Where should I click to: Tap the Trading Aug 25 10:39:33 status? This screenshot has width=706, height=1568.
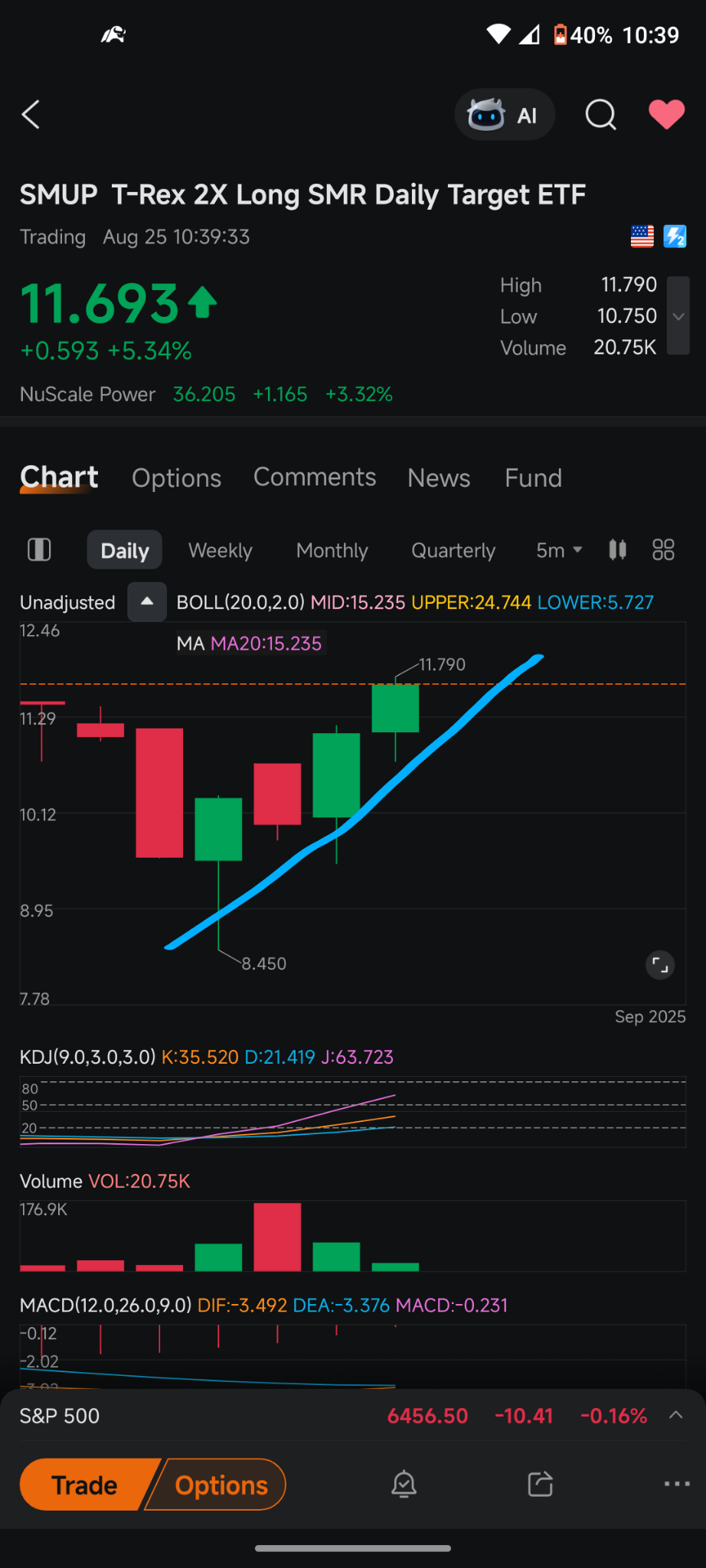coord(135,237)
